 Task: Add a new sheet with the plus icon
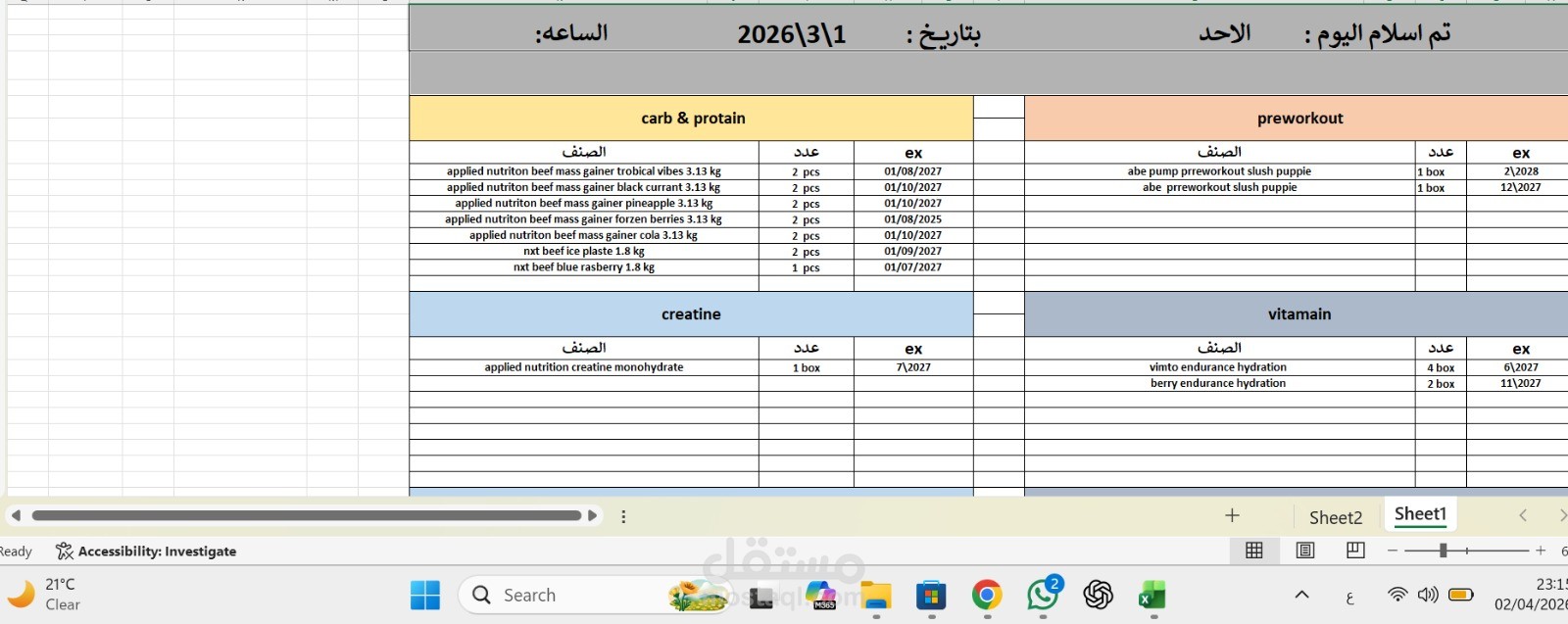1232,515
